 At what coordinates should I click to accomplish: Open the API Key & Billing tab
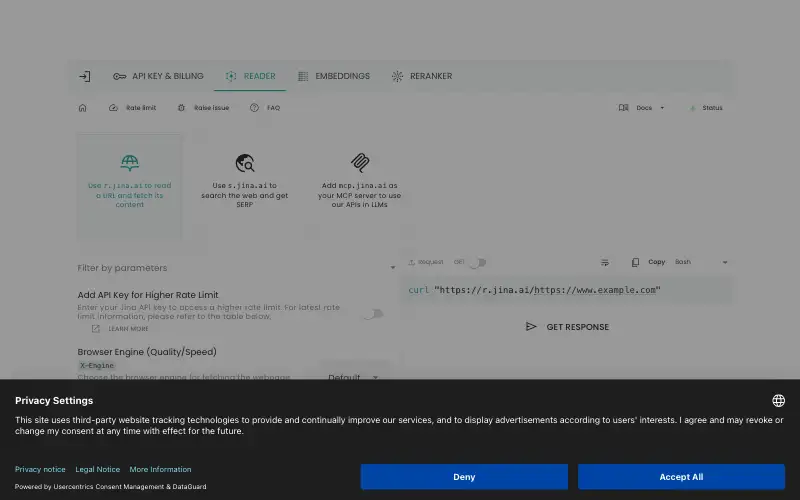pyautogui.click(x=158, y=76)
